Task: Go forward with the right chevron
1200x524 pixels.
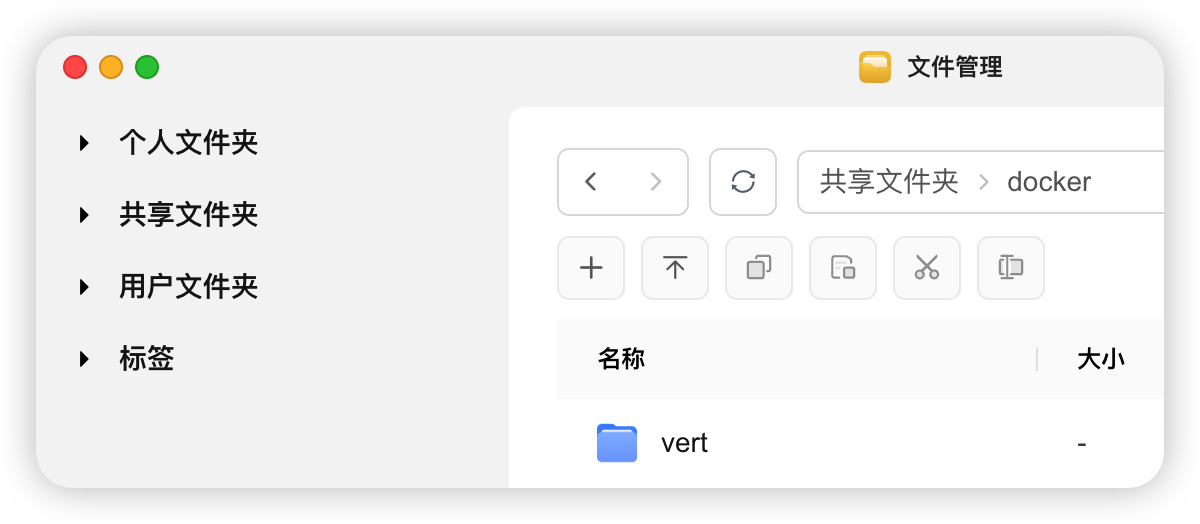Action: [x=656, y=182]
